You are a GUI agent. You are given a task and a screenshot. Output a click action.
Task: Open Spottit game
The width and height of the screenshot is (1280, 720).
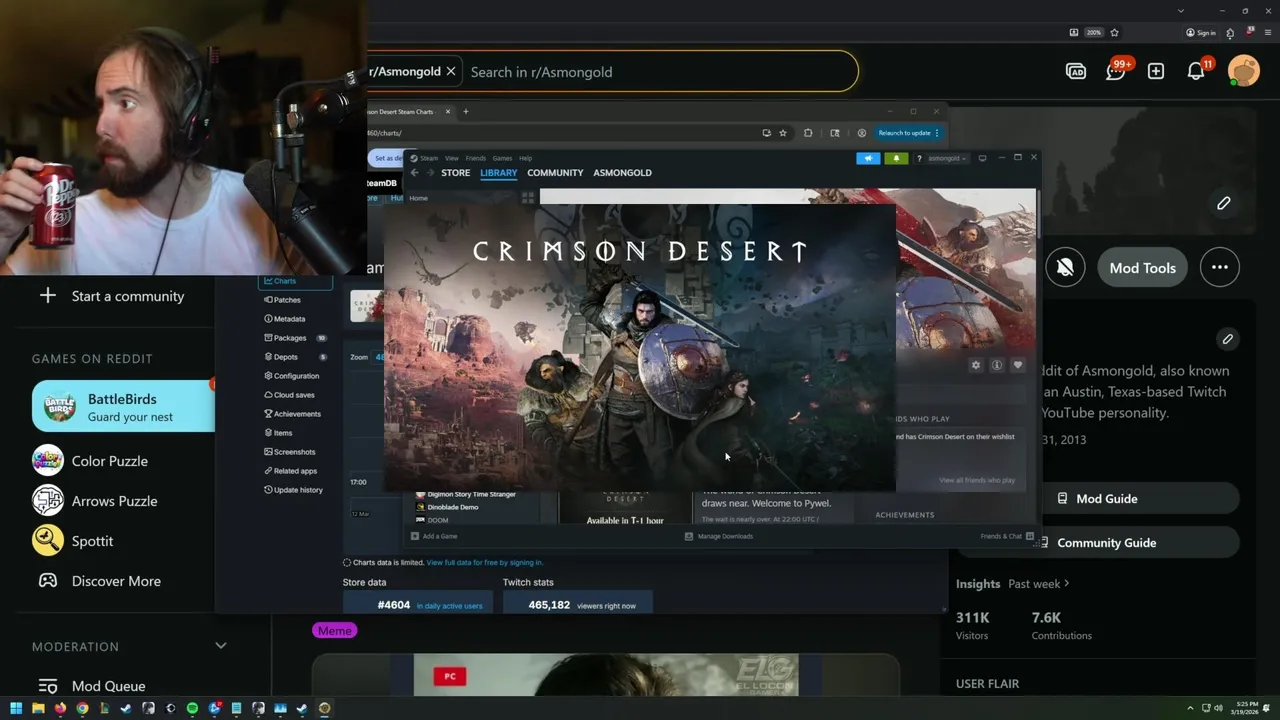pos(74,541)
